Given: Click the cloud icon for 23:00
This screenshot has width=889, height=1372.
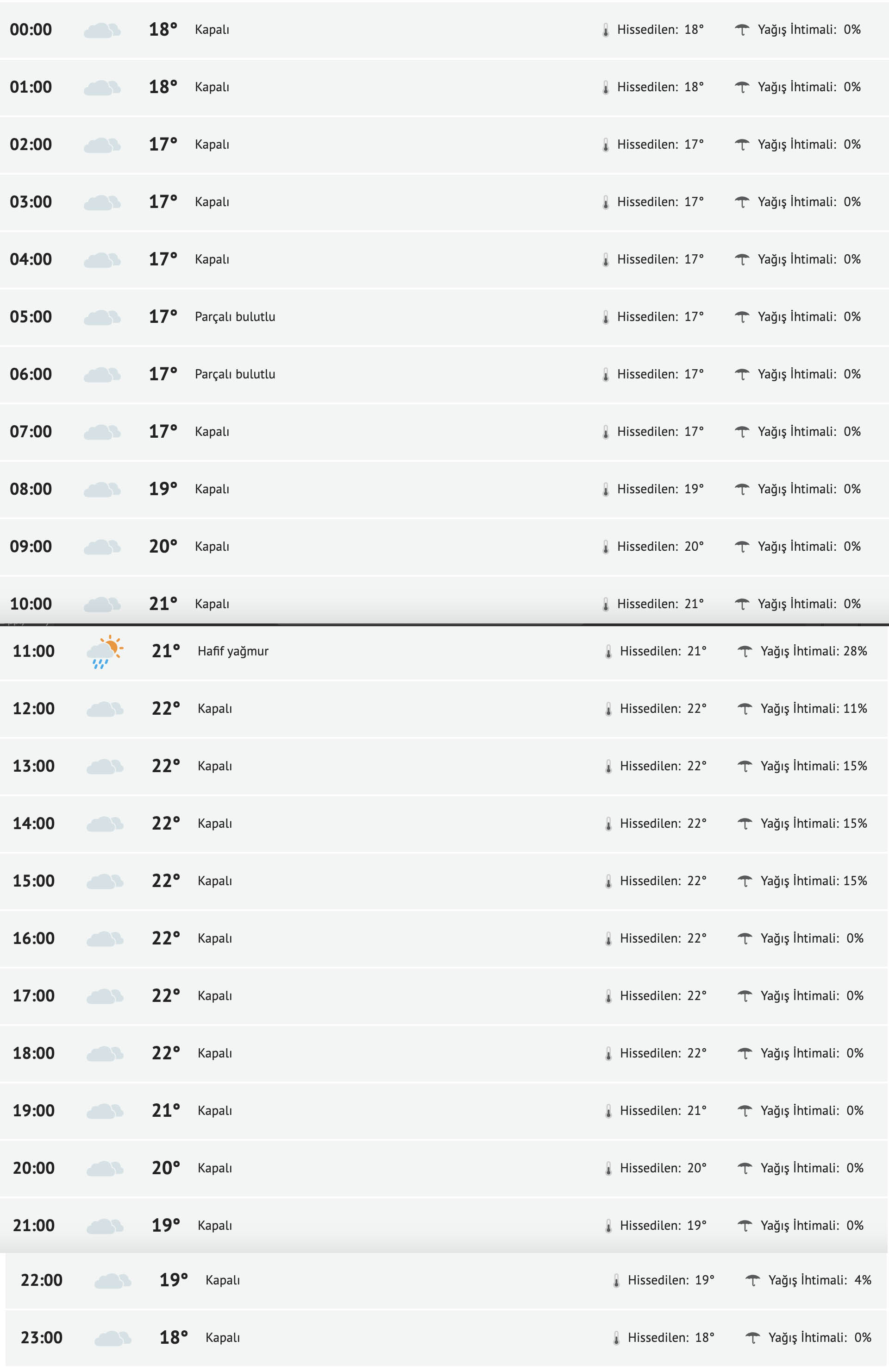Looking at the screenshot, I should 113,1338.
